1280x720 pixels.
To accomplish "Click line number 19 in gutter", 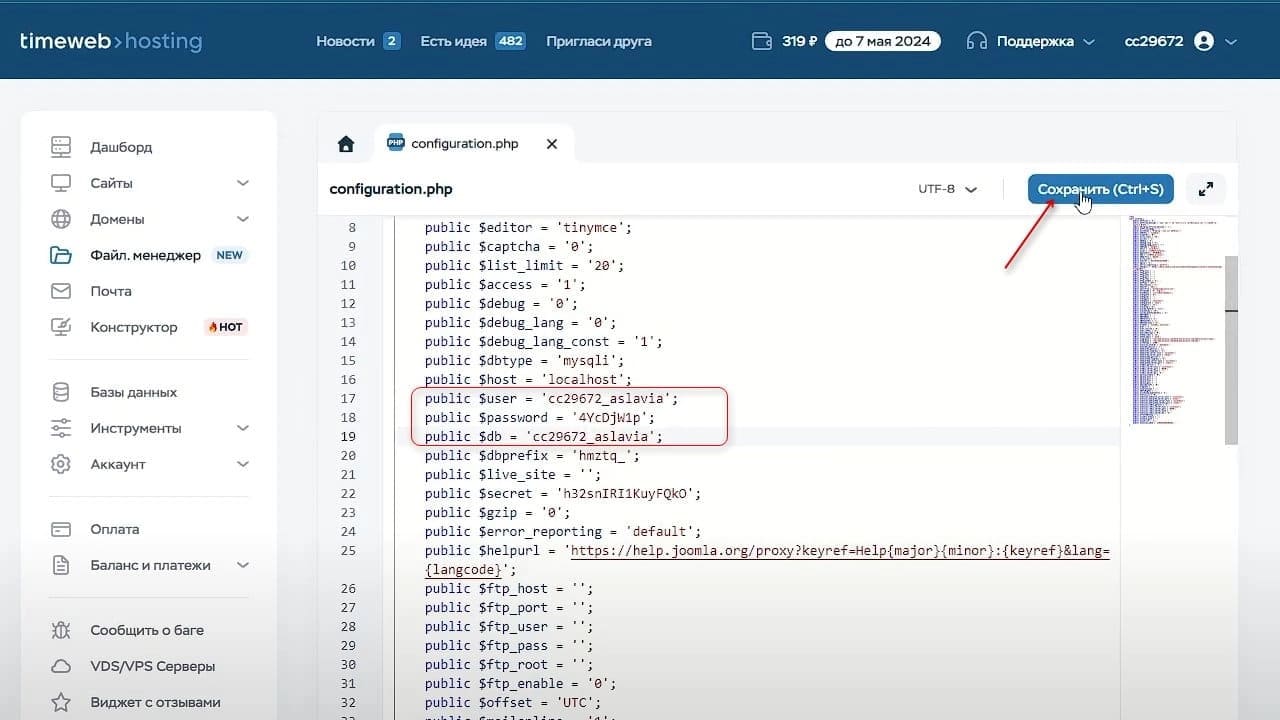I will click(348, 436).
